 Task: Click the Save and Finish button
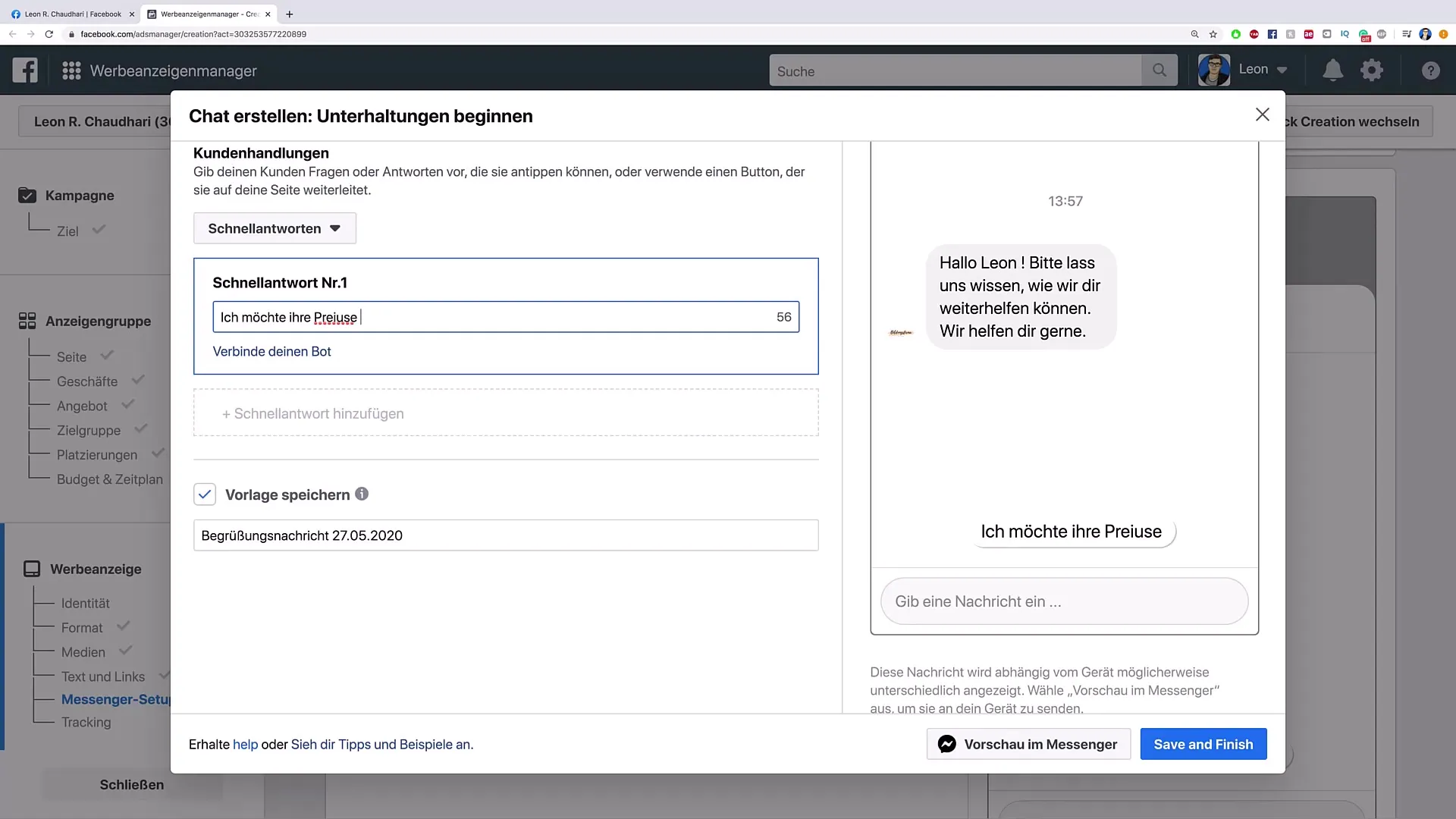pos(1203,744)
